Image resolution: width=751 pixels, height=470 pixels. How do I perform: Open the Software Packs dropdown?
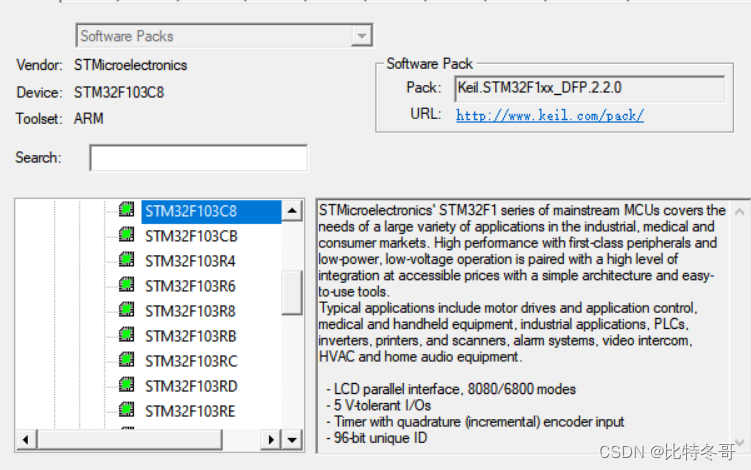pyautogui.click(x=362, y=36)
